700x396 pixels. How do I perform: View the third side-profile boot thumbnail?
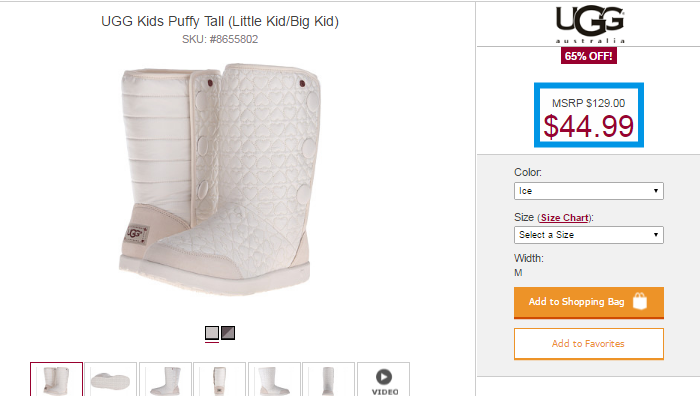[x=165, y=379]
